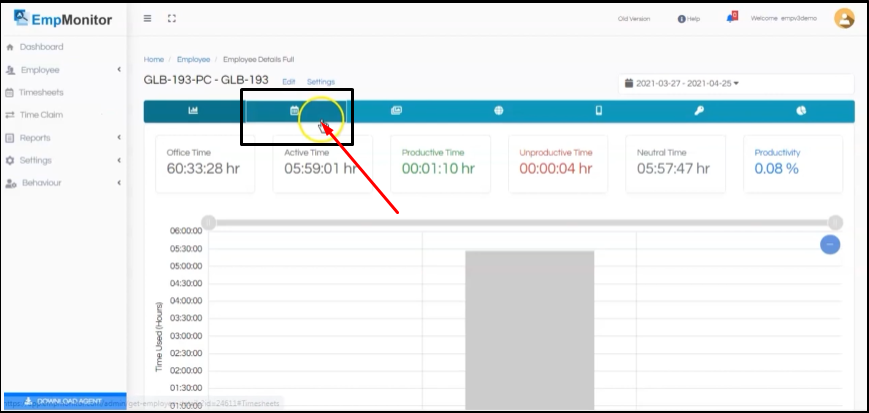Screen dimensions: 869x413
Task: Open Timesheets in the sidebar
Action: 41,93
